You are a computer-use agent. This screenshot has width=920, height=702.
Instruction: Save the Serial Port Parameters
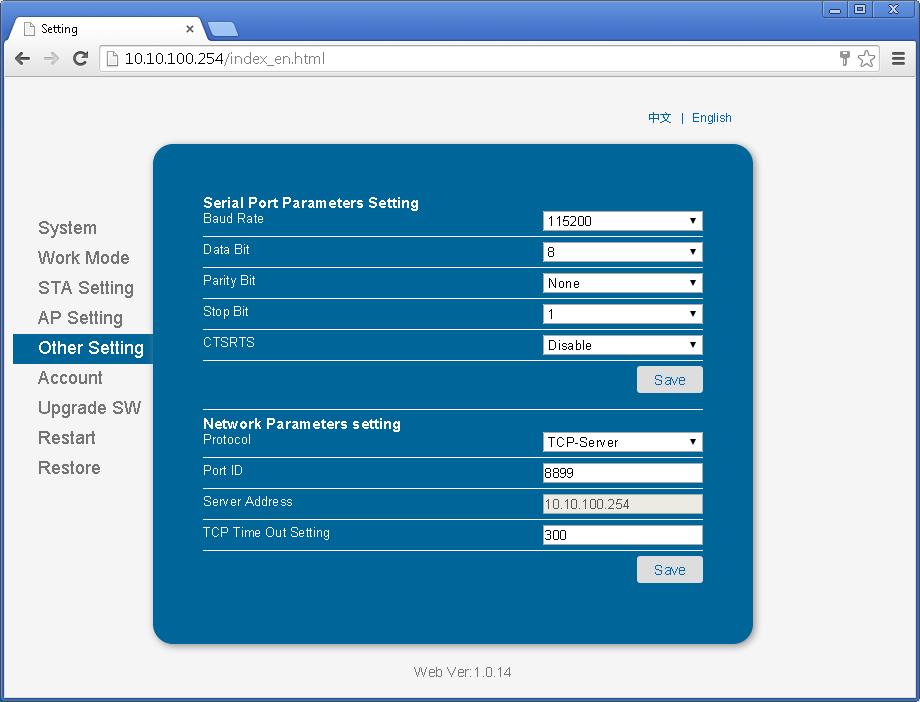coord(669,379)
